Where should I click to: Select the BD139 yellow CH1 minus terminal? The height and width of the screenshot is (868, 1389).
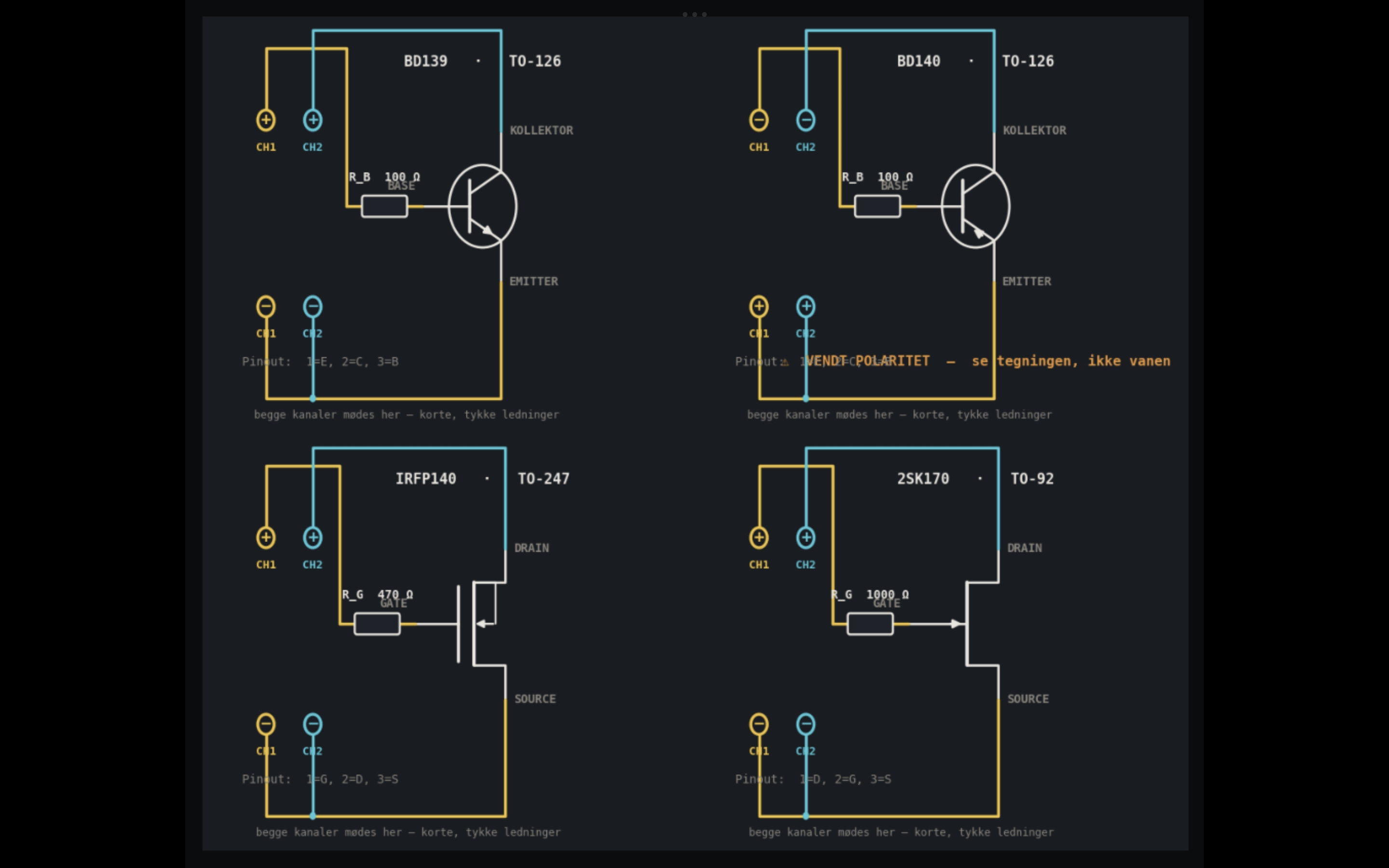(x=266, y=307)
